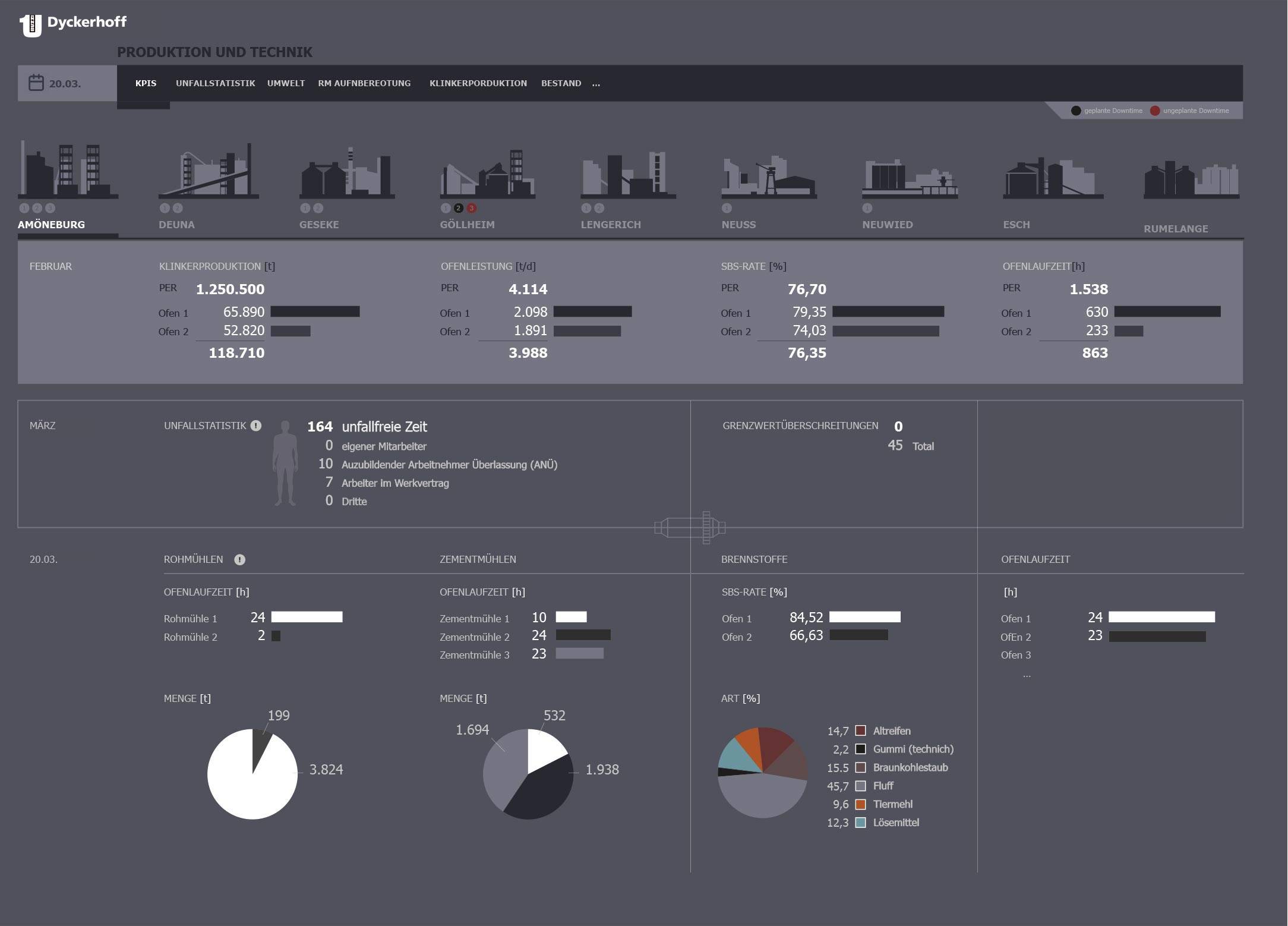The height and width of the screenshot is (926, 1288).
Task: Click the rotary kiln outline icon
Action: [x=690, y=527]
